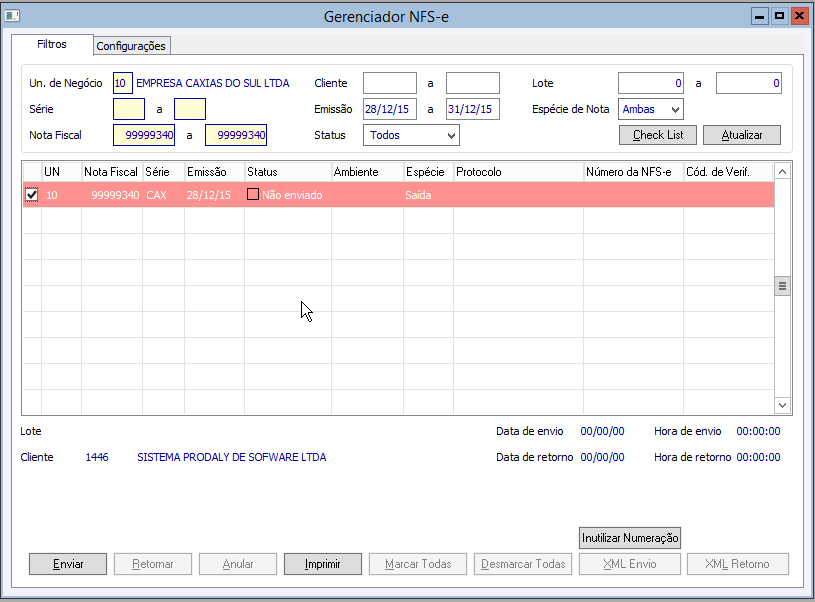Click the scroll down arrow of the grid
The width and height of the screenshot is (815, 602).
click(x=782, y=405)
